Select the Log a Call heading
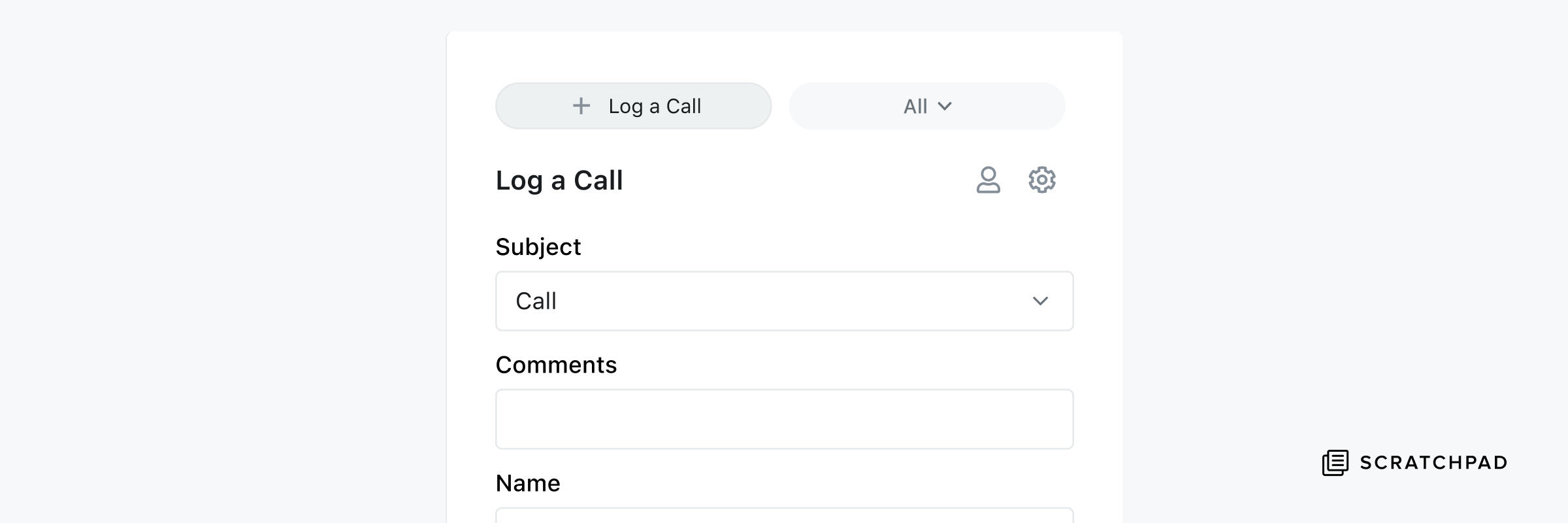Image resolution: width=1568 pixels, height=523 pixels. (559, 180)
